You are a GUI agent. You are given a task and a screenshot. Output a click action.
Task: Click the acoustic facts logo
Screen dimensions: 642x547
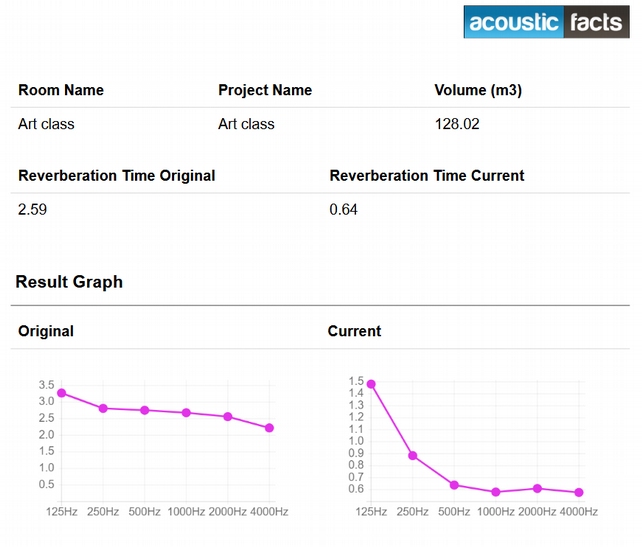[546, 22]
